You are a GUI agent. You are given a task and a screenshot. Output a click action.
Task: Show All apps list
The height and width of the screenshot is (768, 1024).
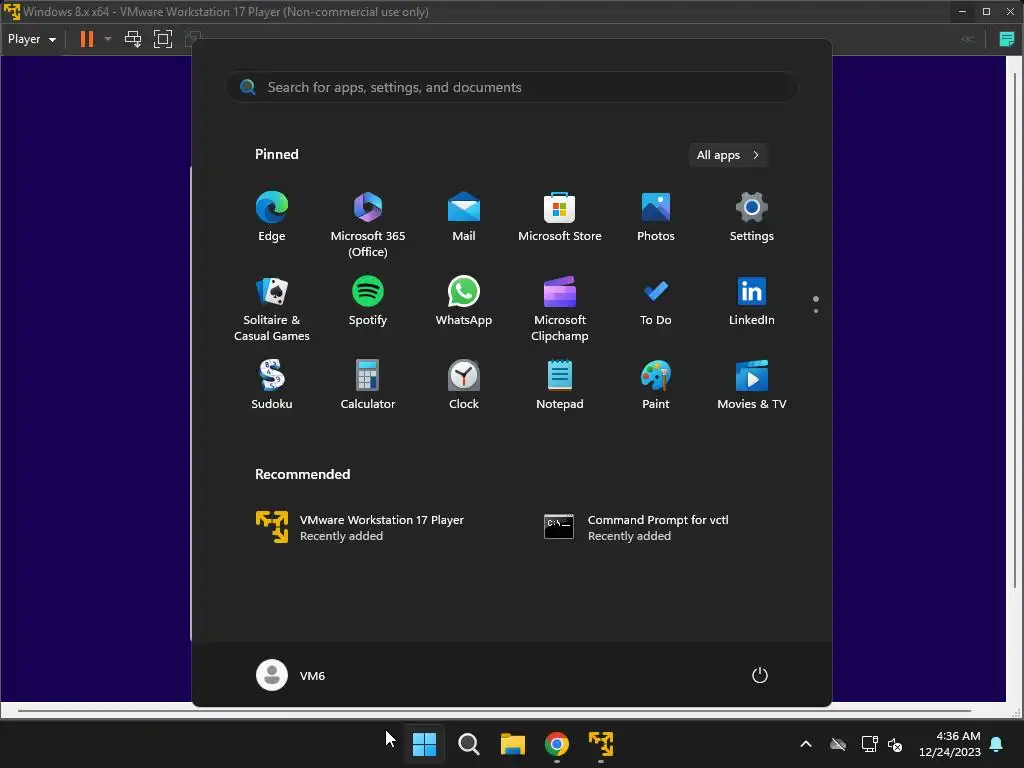click(x=728, y=155)
